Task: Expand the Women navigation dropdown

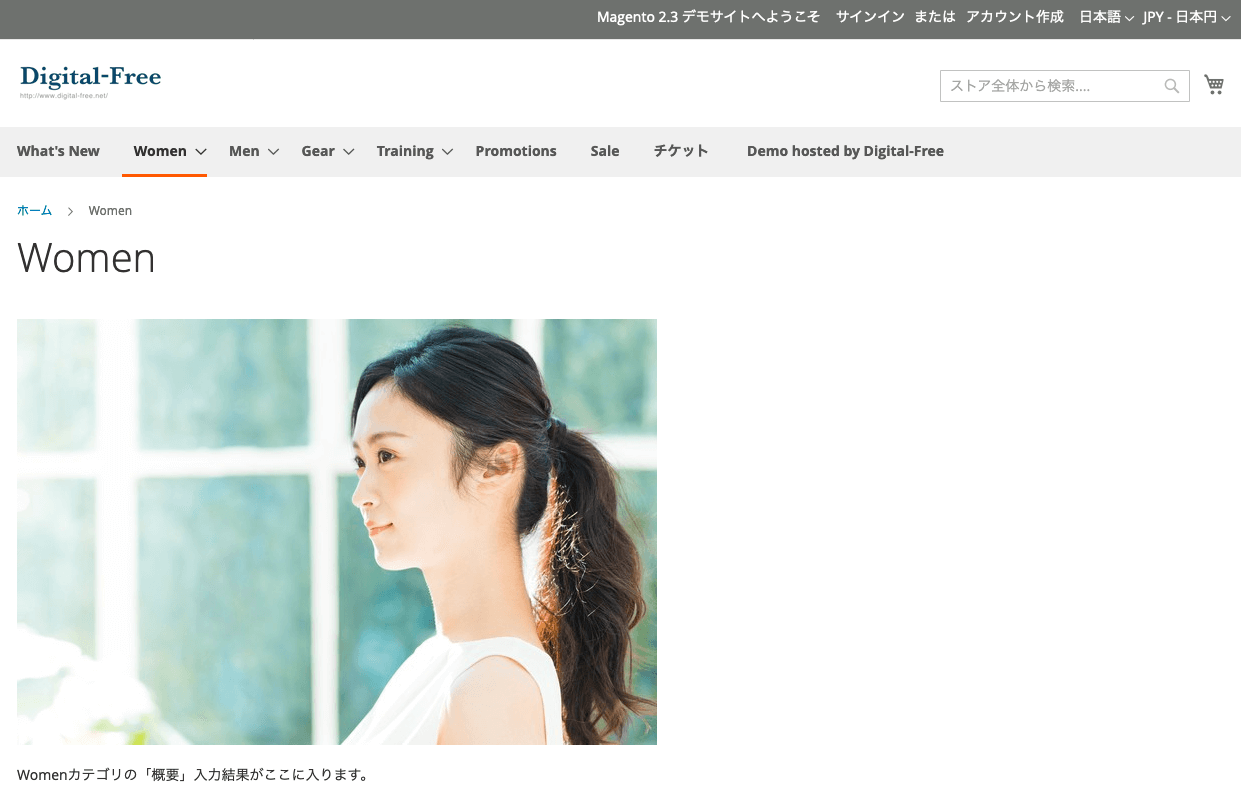Action: click(x=160, y=151)
